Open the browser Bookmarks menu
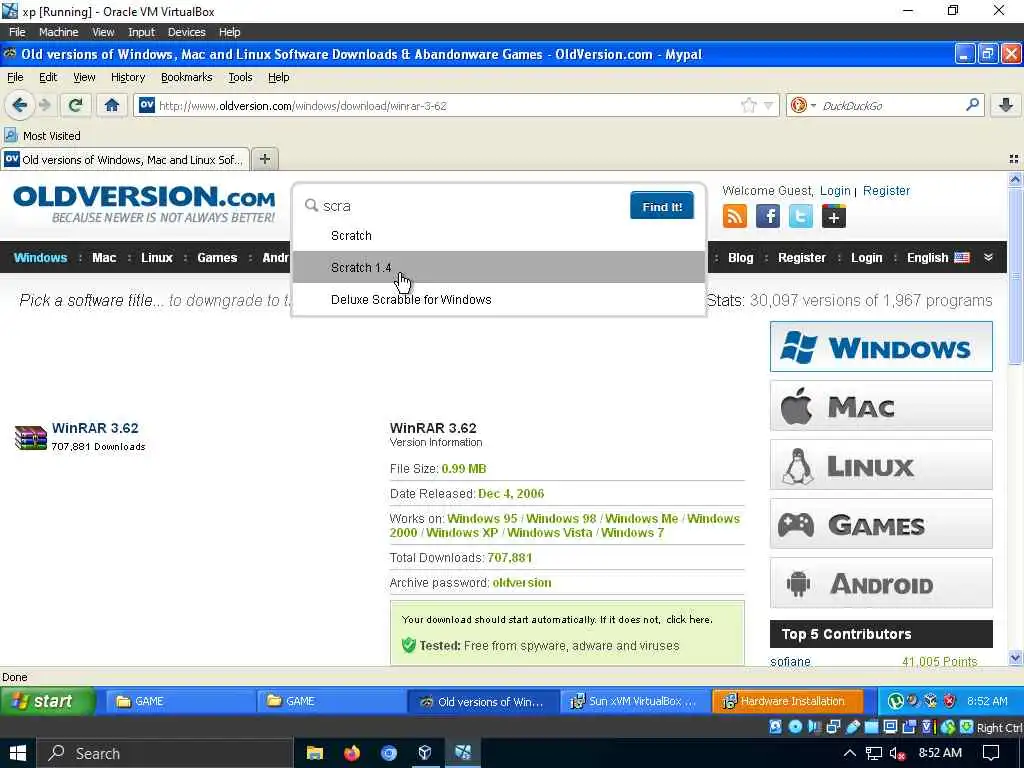Screen dimensions: 1024x768 187,77
